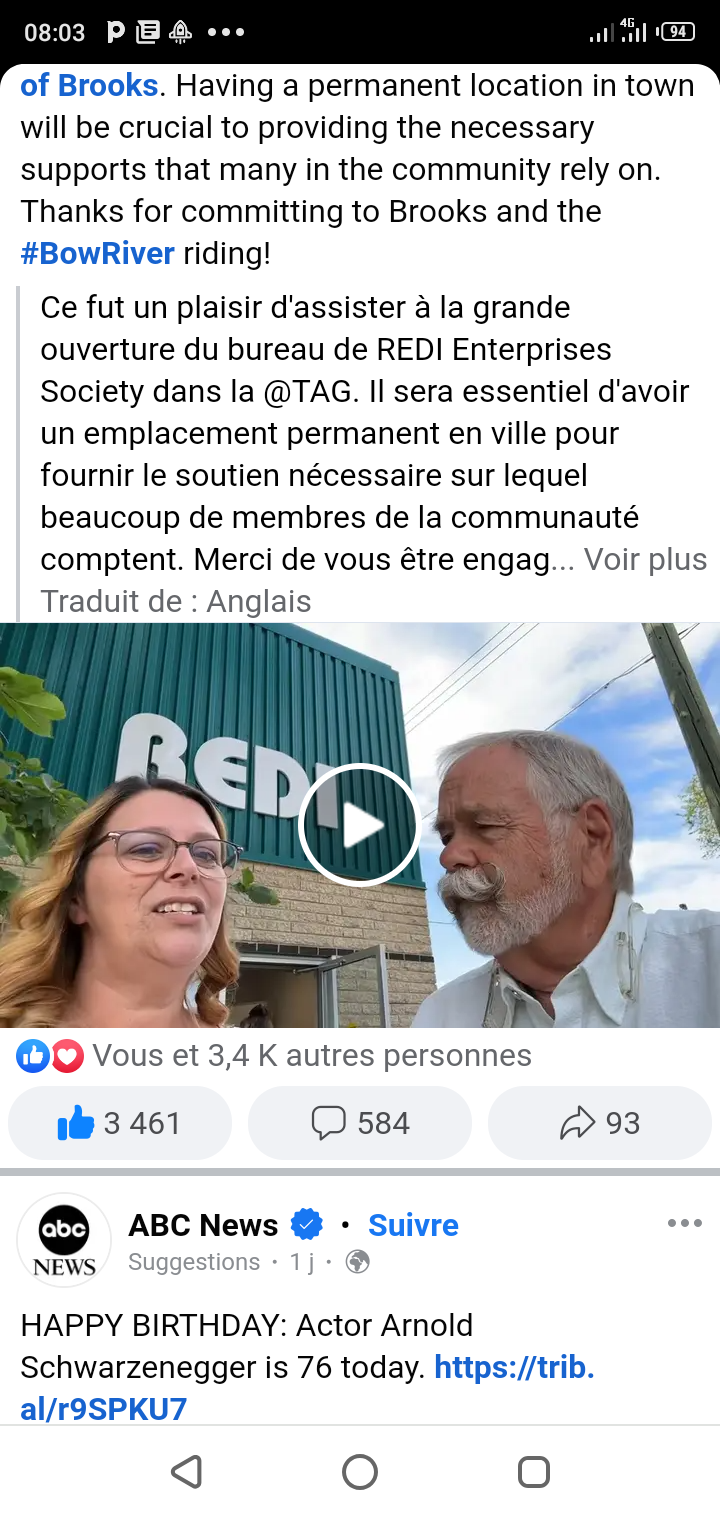Open the ABC News page name
This screenshot has height=1520, width=720.
coord(203,1224)
